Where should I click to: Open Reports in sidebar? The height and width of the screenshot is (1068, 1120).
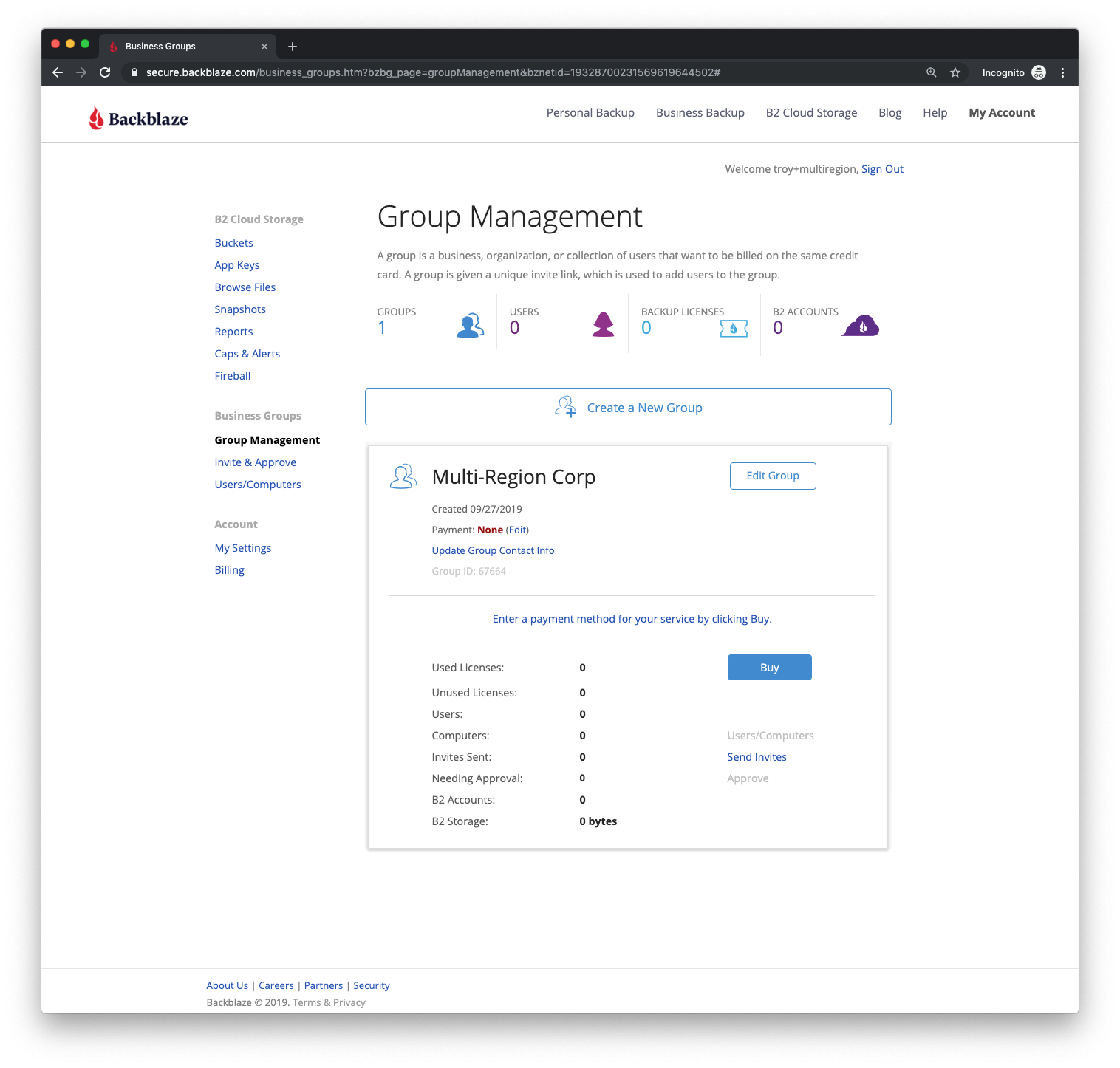pos(233,332)
